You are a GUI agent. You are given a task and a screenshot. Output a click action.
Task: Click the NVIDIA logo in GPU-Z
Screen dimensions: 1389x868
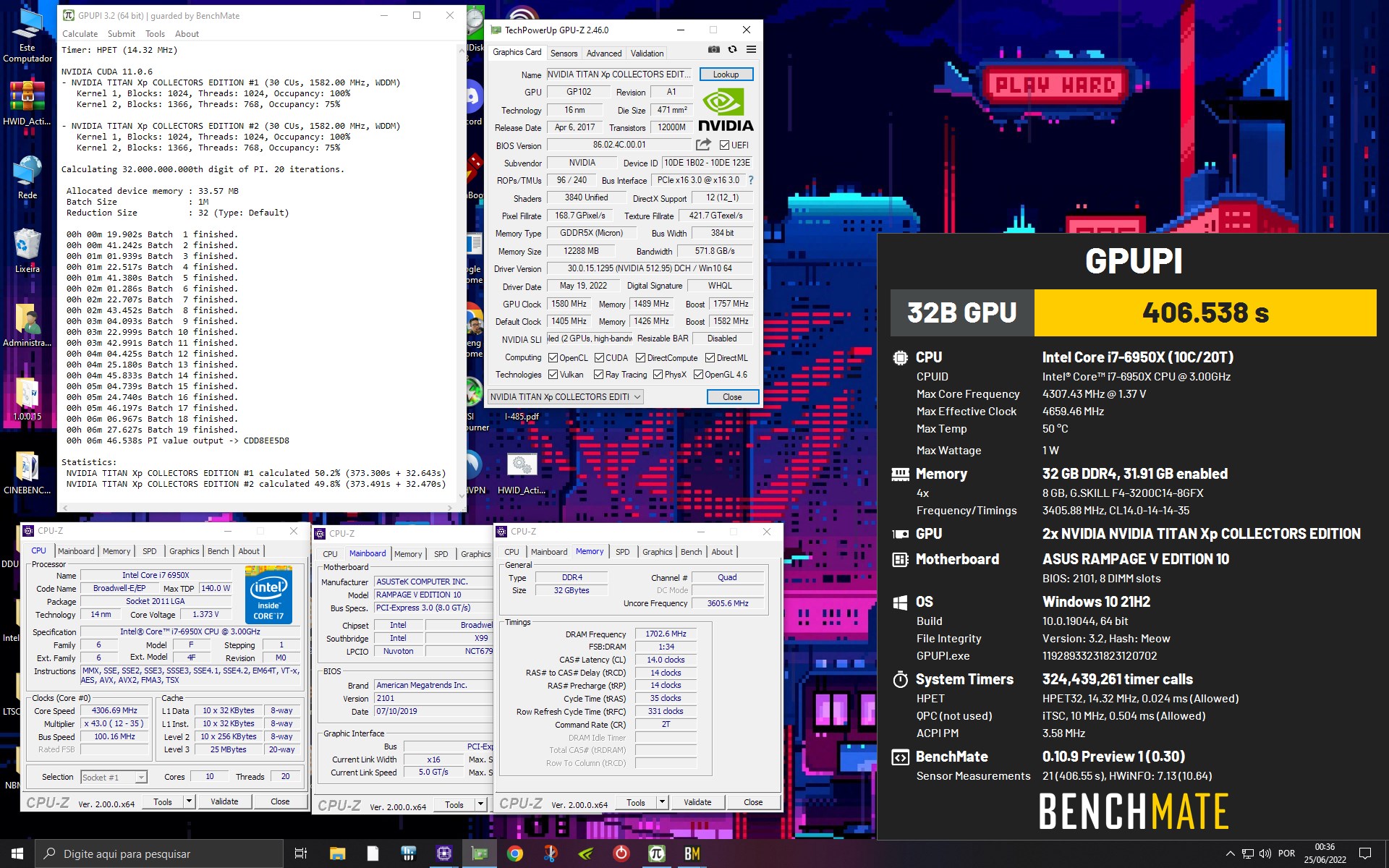725,110
